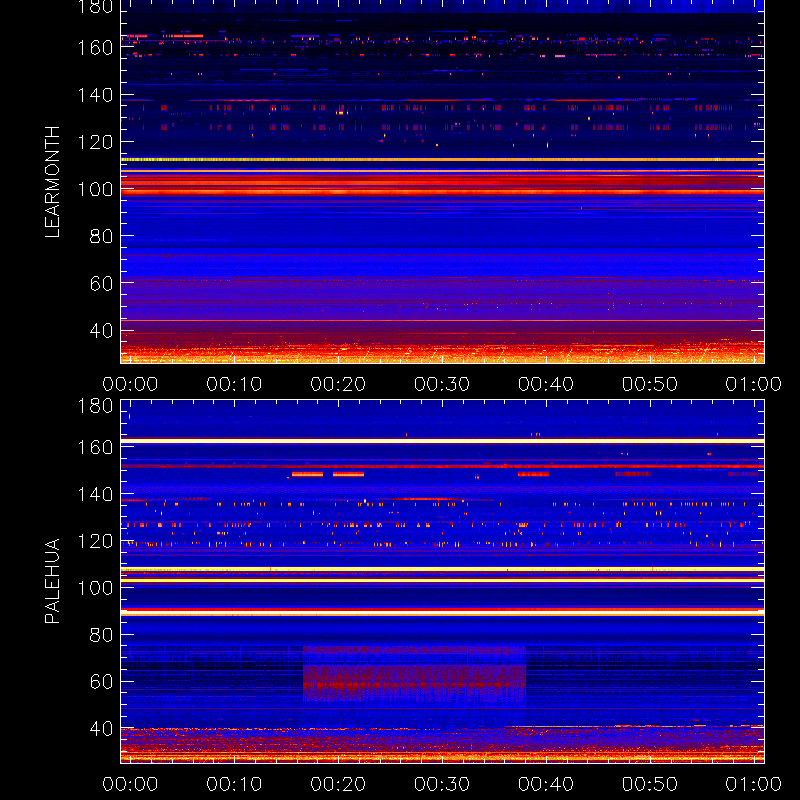Click 00:40 time label under Learmonth plot

546,384
